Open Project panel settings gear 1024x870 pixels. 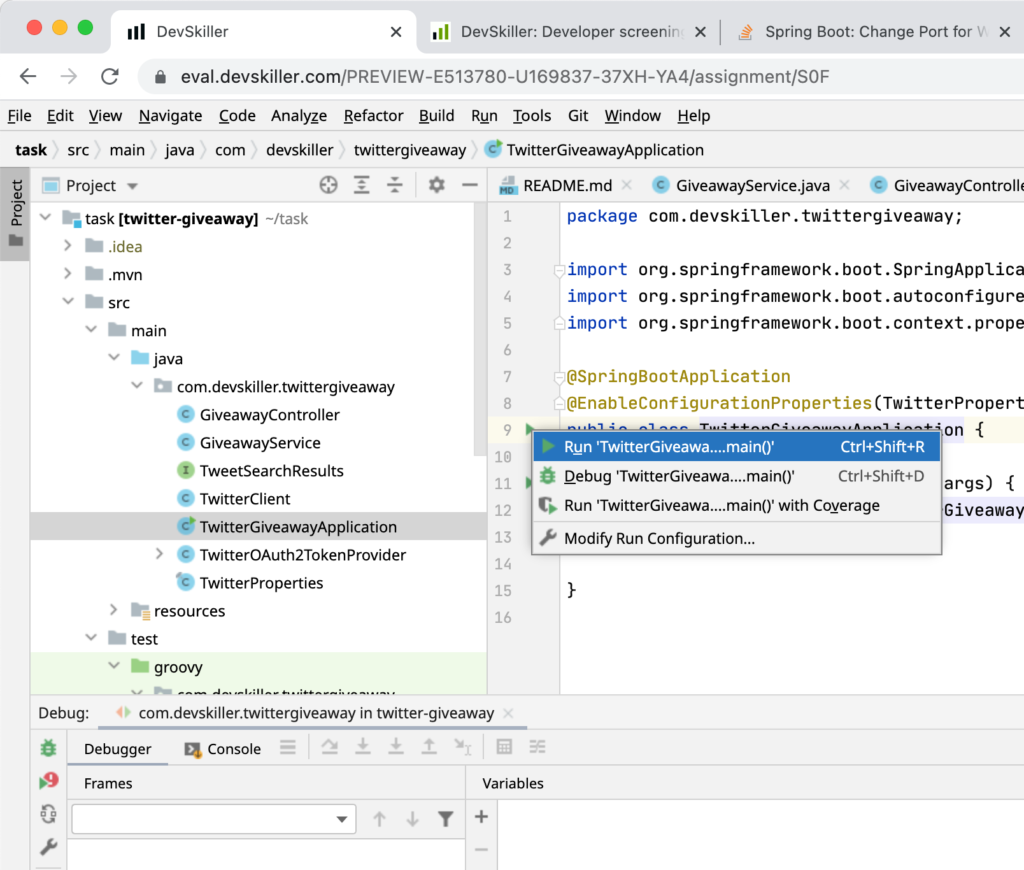coord(436,185)
